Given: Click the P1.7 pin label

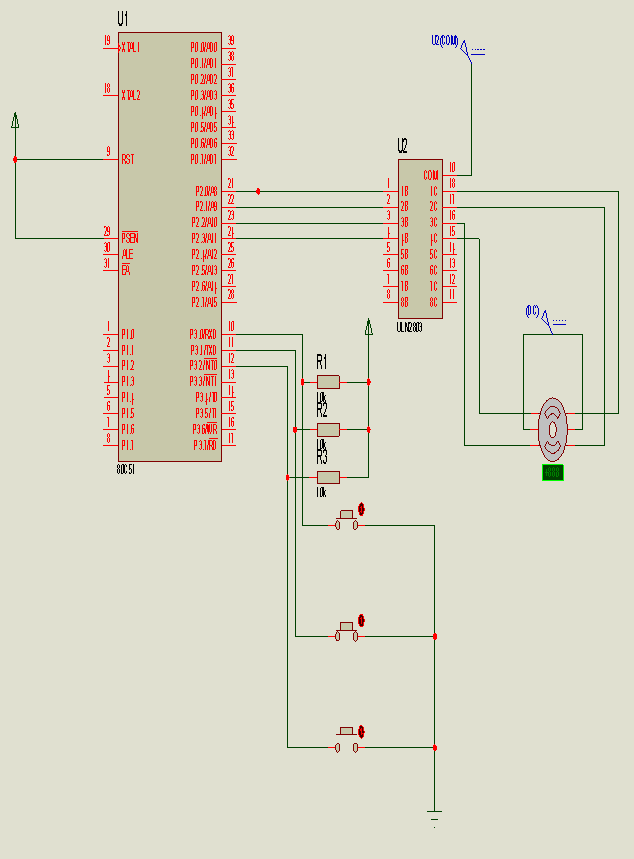Looking at the screenshot, I should pos(128,445).
